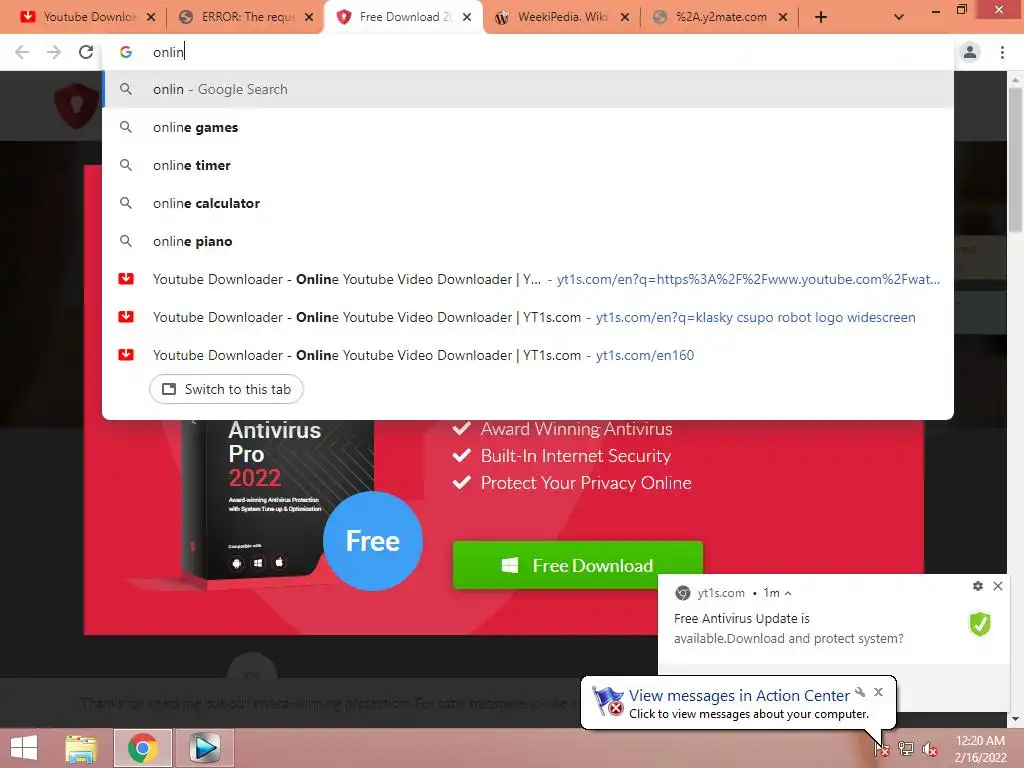
Task: Reload the page with the refresh icon
Action: [x=86, y=52]
